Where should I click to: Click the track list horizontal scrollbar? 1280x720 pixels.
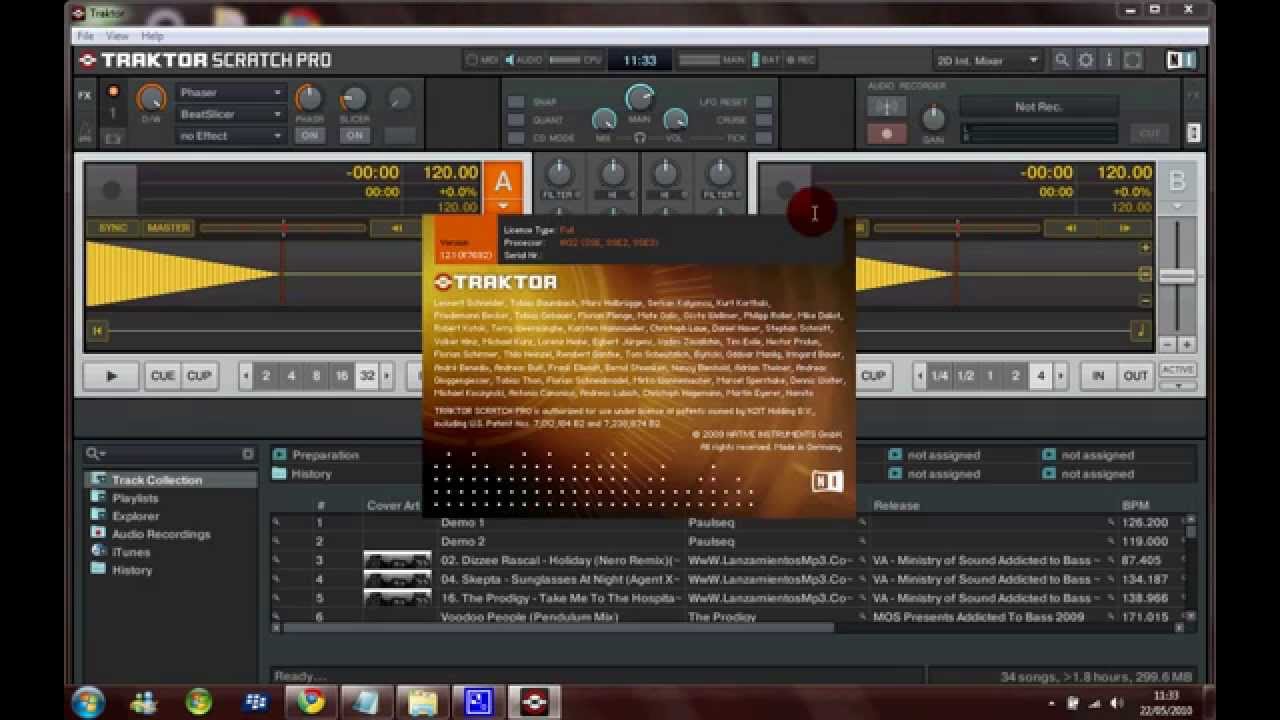point(557,628)
